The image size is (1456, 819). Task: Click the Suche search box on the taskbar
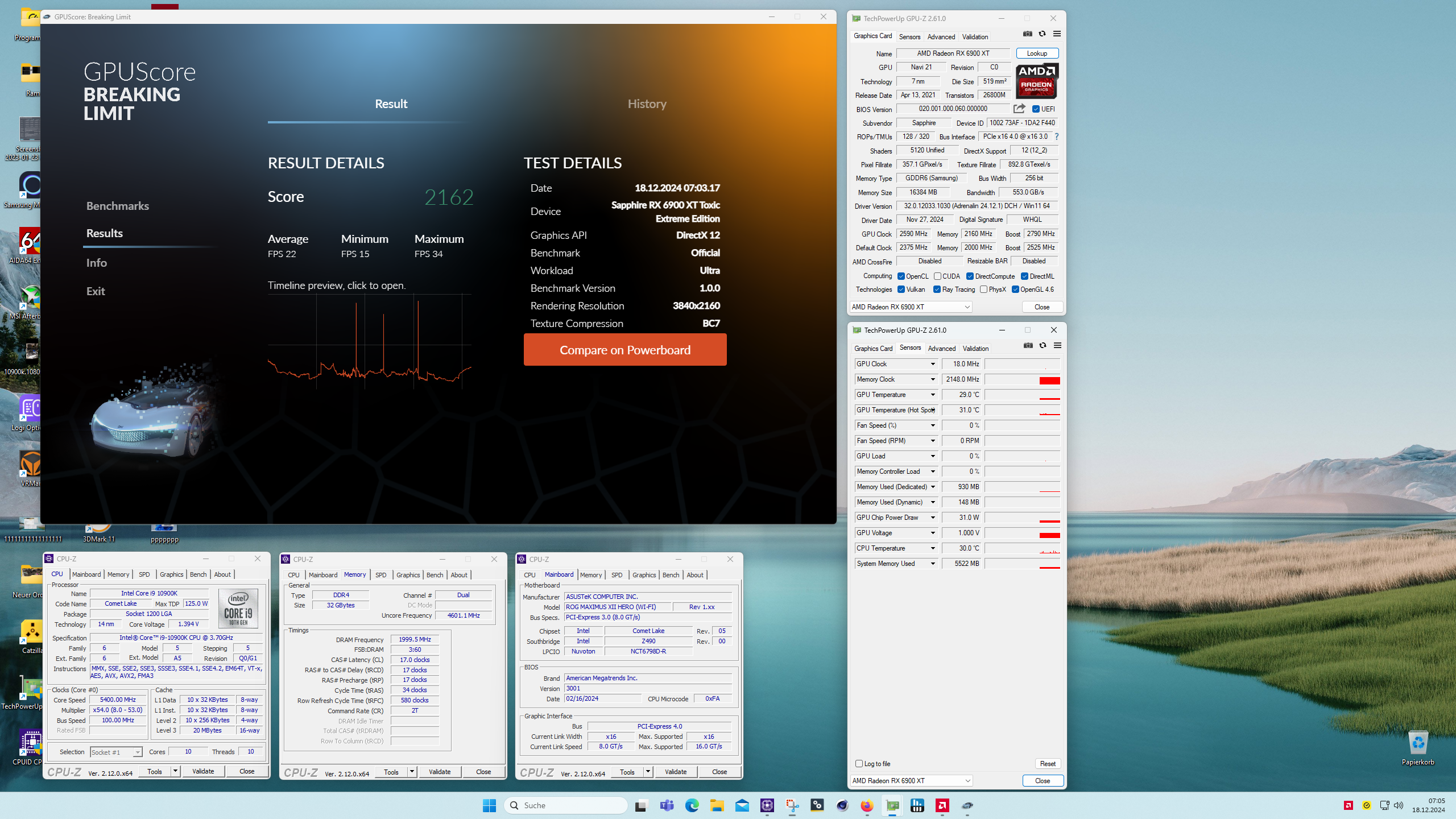(x=566, y=805)
